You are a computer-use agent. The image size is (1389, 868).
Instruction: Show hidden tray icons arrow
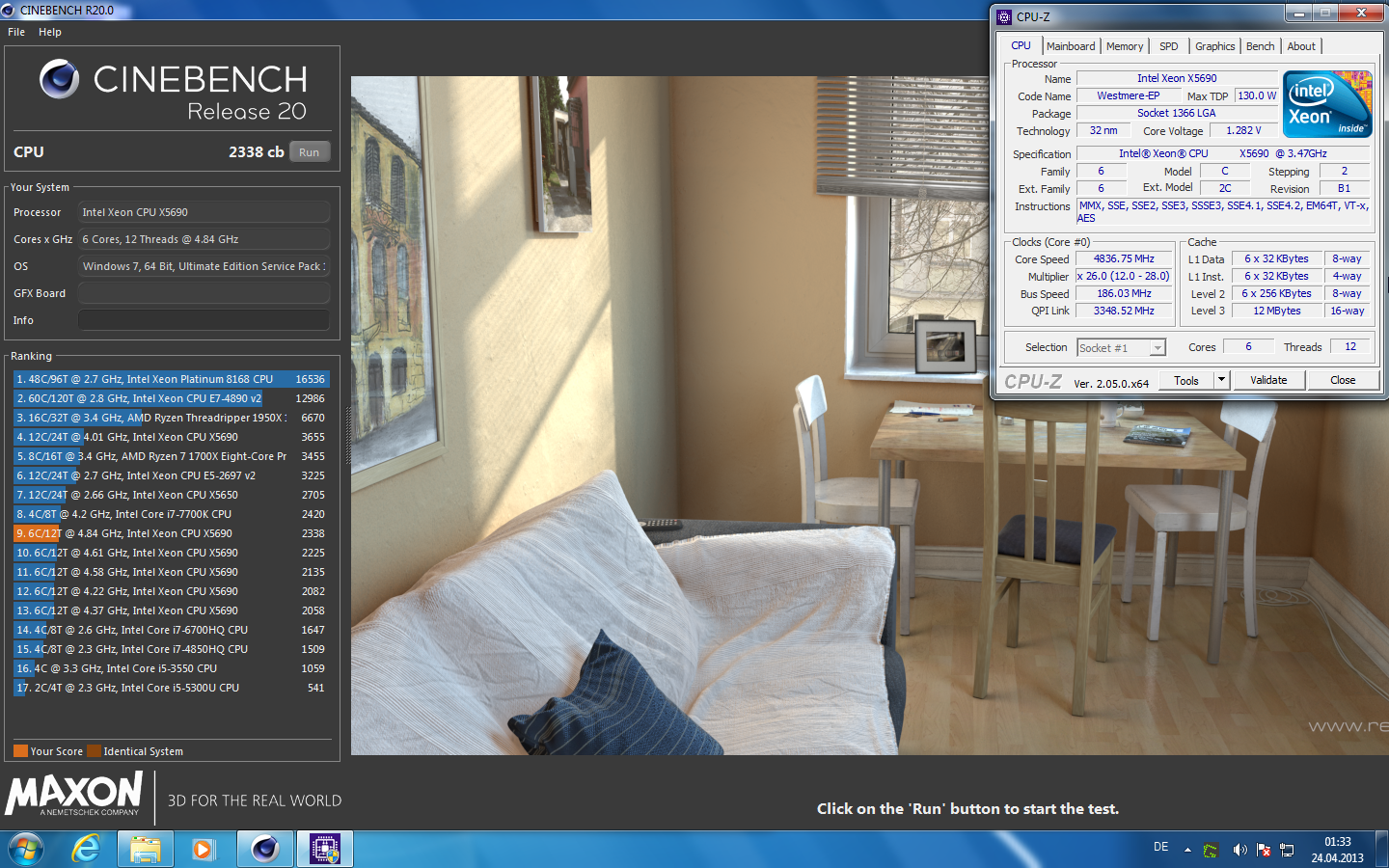(x=1187, y=850)
